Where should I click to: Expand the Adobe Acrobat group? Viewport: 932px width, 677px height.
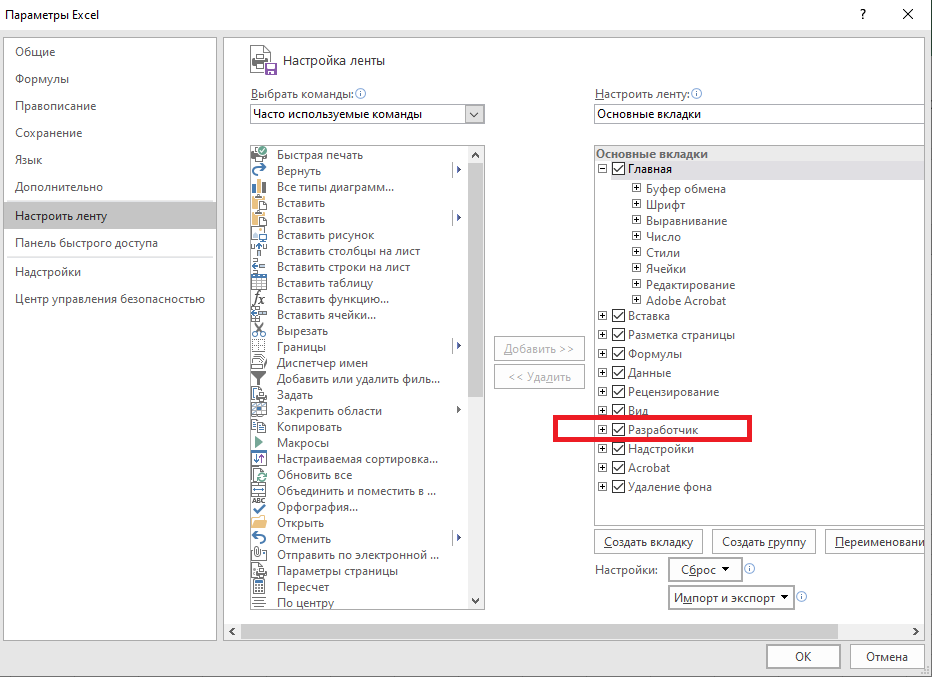(636, 300)
